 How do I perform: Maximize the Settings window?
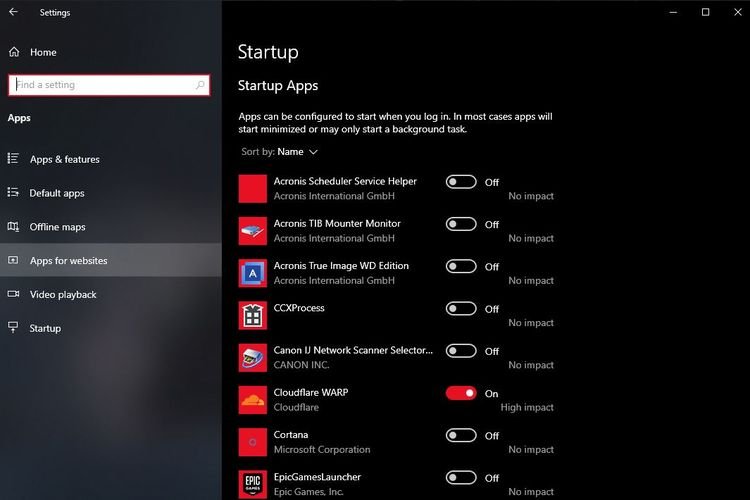click(705, 12)
